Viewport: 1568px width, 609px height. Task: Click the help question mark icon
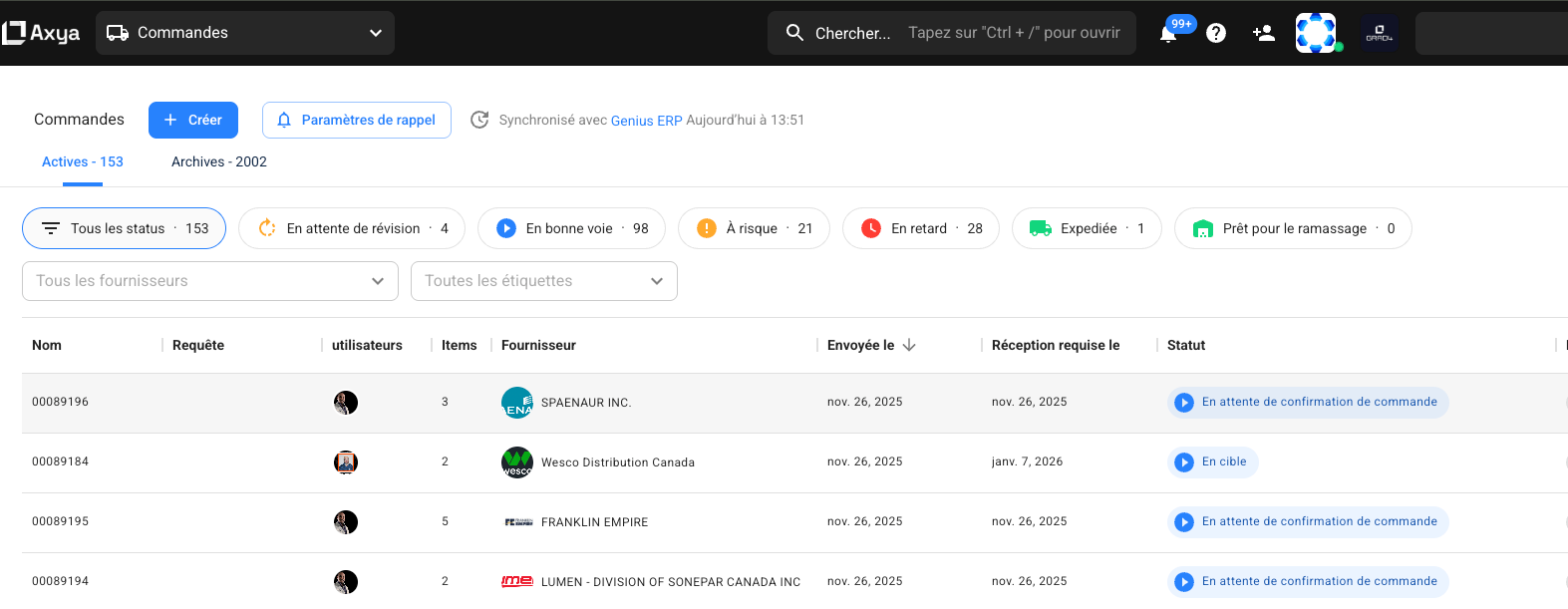tap(1216, 33)
